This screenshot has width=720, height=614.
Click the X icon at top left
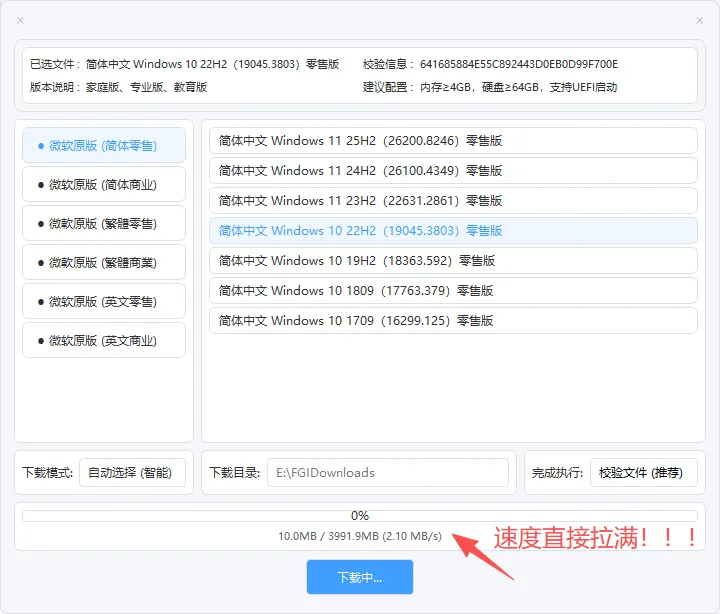[20, 21]
